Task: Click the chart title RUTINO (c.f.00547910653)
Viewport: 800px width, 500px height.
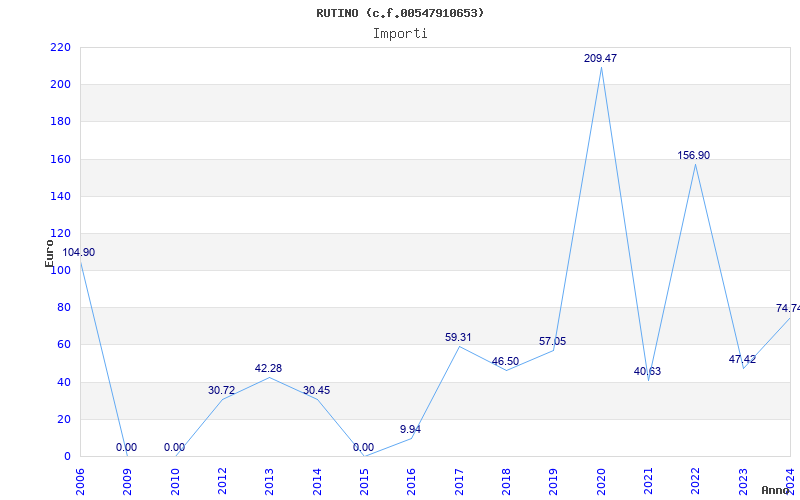Action: [400, 13]
